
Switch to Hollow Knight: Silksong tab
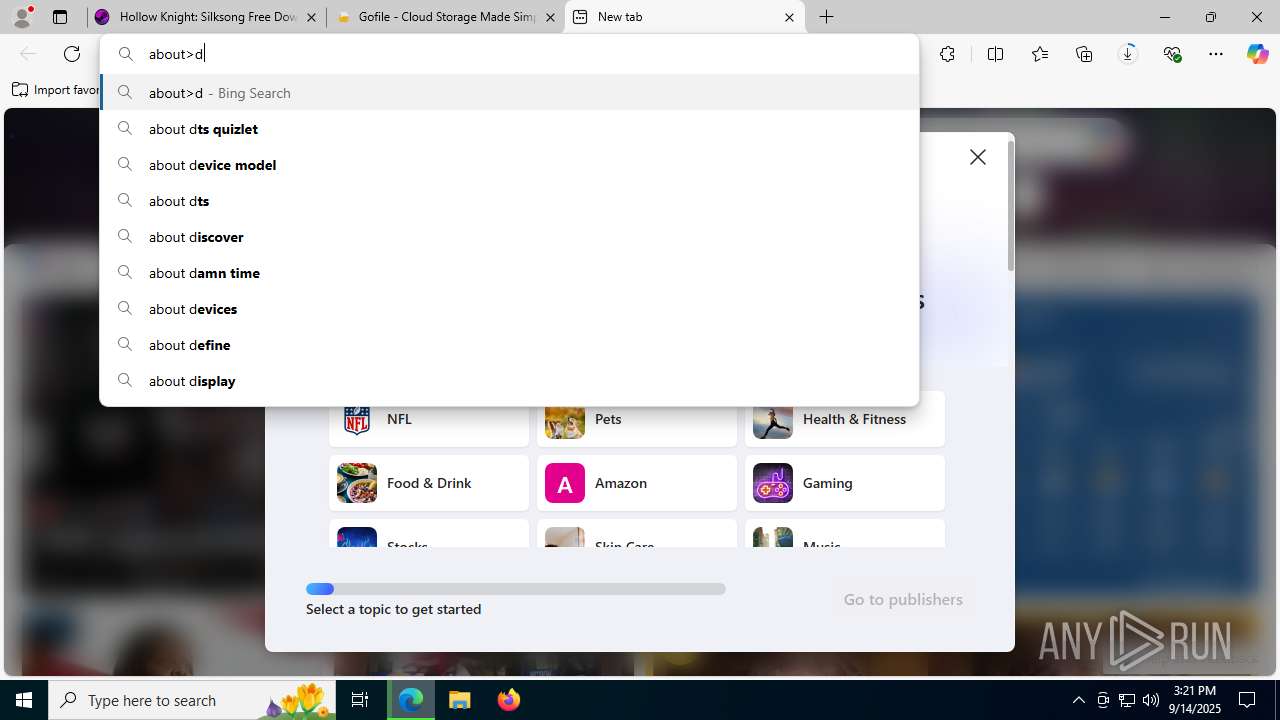point(207,17)
